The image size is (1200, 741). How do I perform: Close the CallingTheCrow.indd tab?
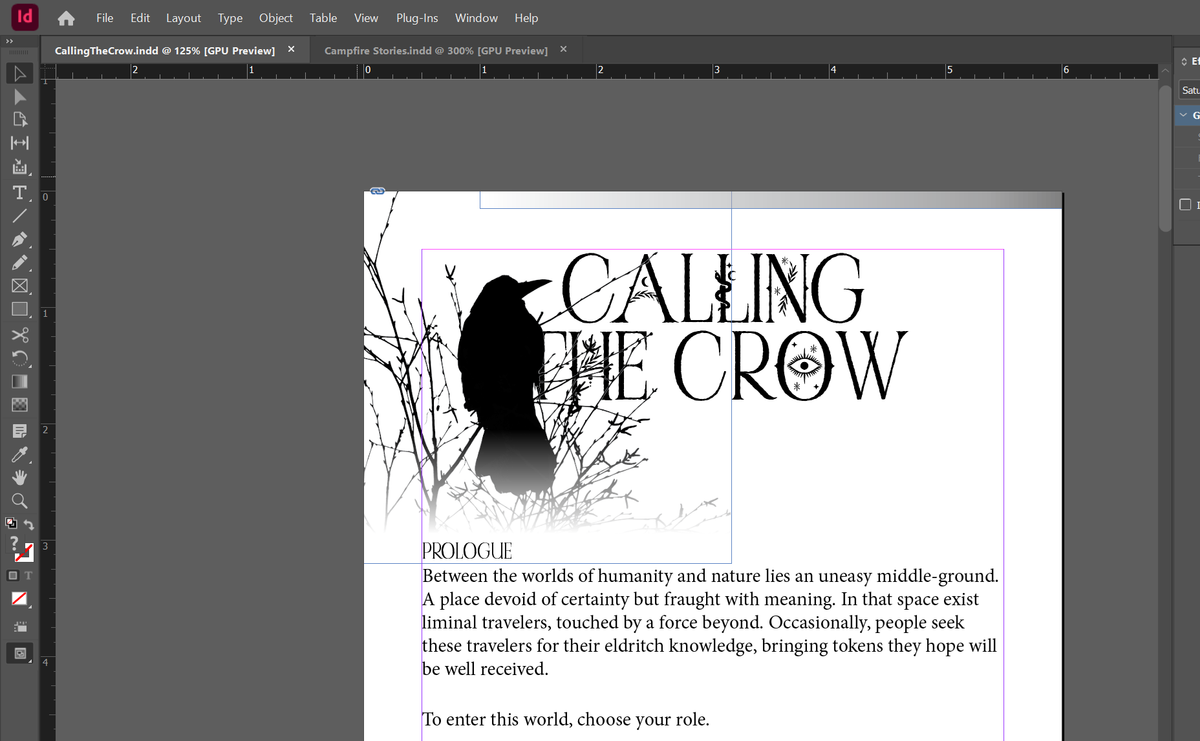pos(291,49)
